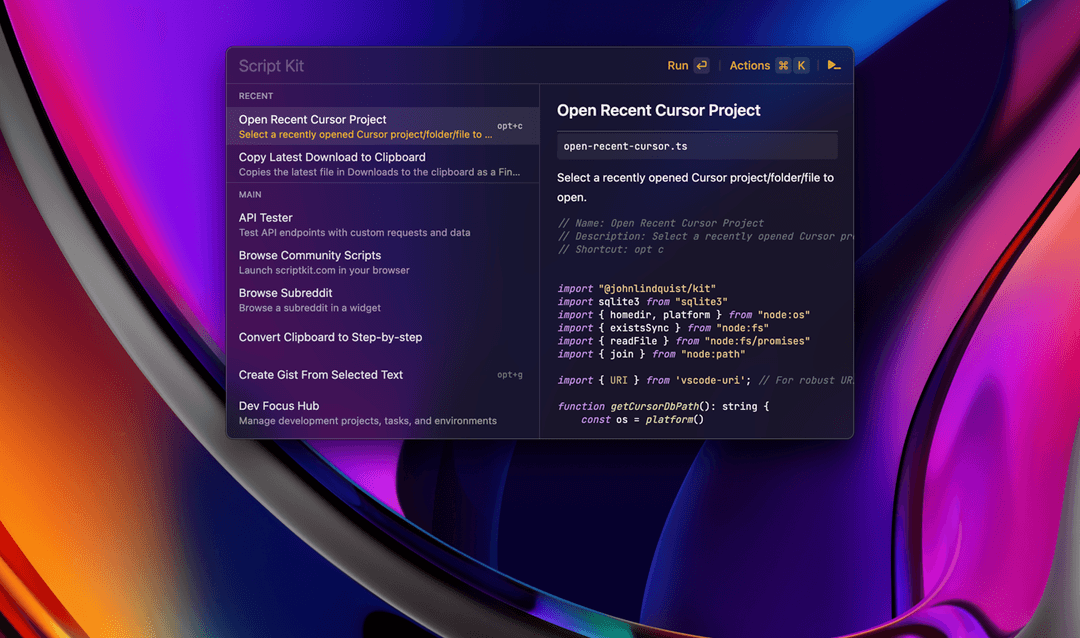Screen dimensions: 1080x638
Task: Click the MAIN section header
Action: point(249,194)
